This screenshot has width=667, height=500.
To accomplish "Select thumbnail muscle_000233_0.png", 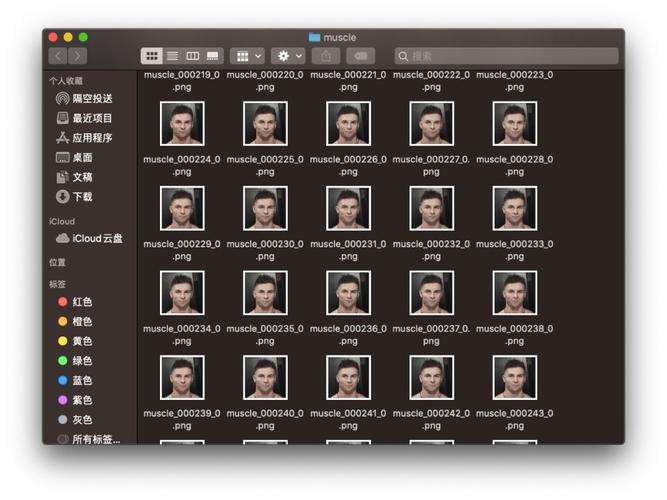I will 515,208.
